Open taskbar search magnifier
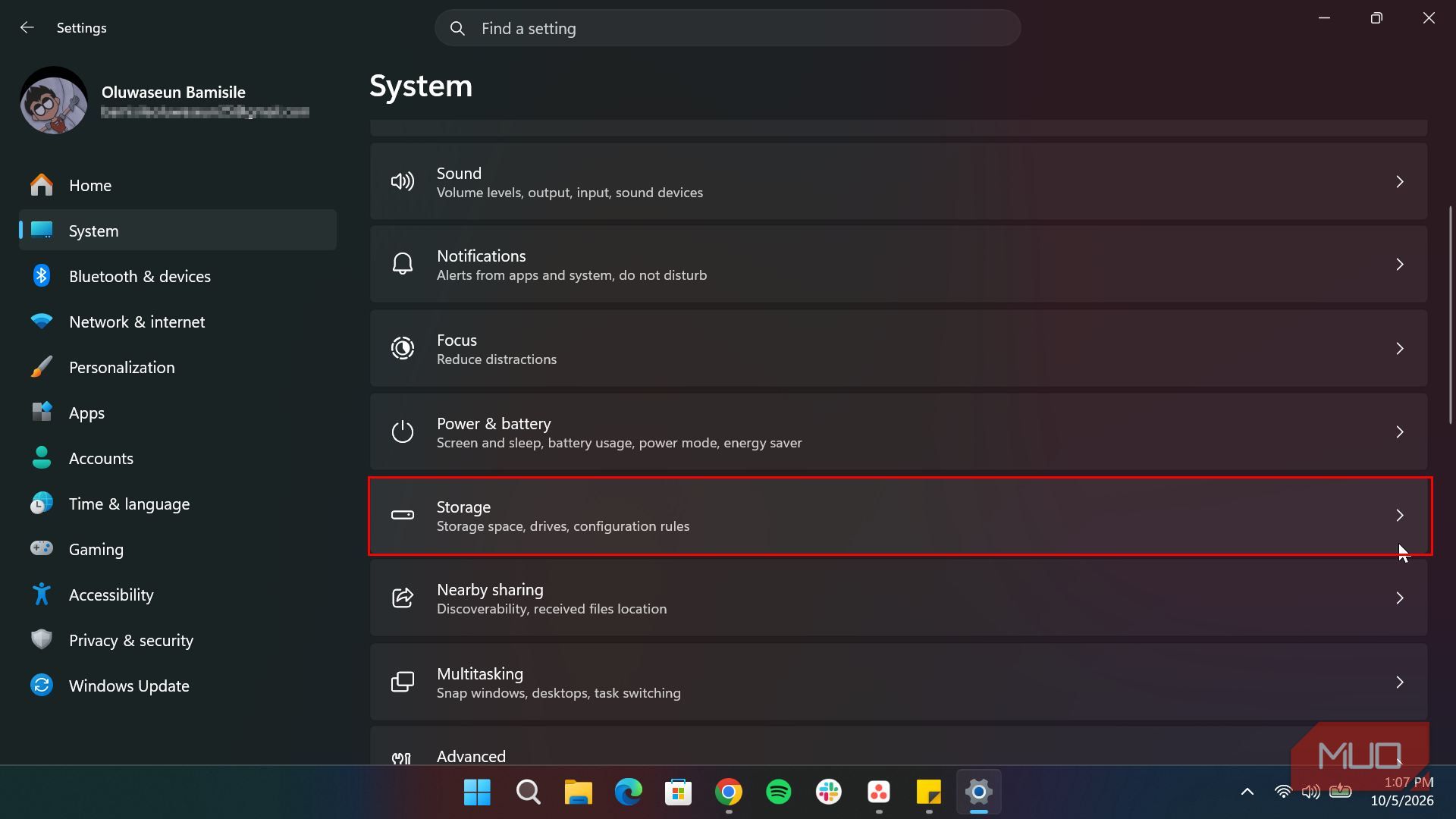 528,792
